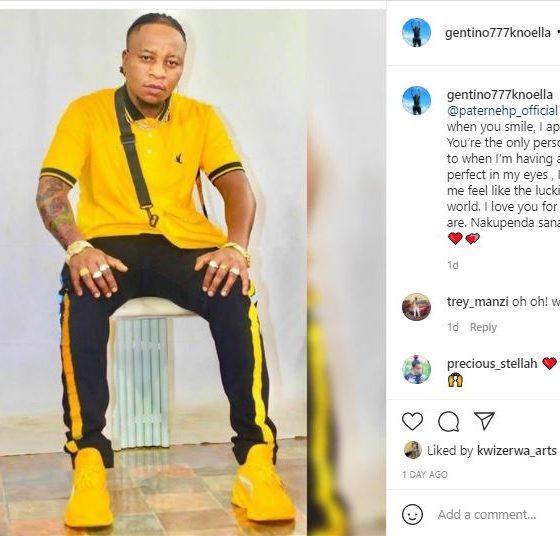This screenshot has width=560, height=536.
Task: Open emoji picker smiley icon
Action: tap(412, 514)
